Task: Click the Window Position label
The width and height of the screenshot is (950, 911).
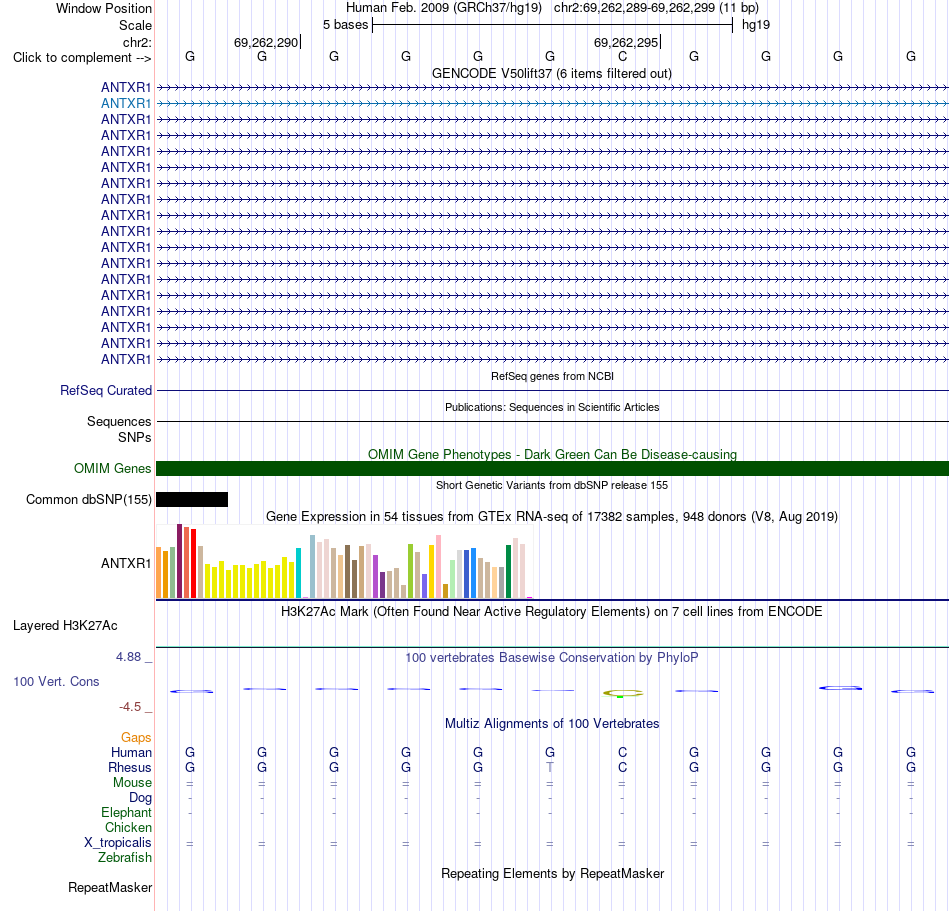Action: click(x=104, y=8)
